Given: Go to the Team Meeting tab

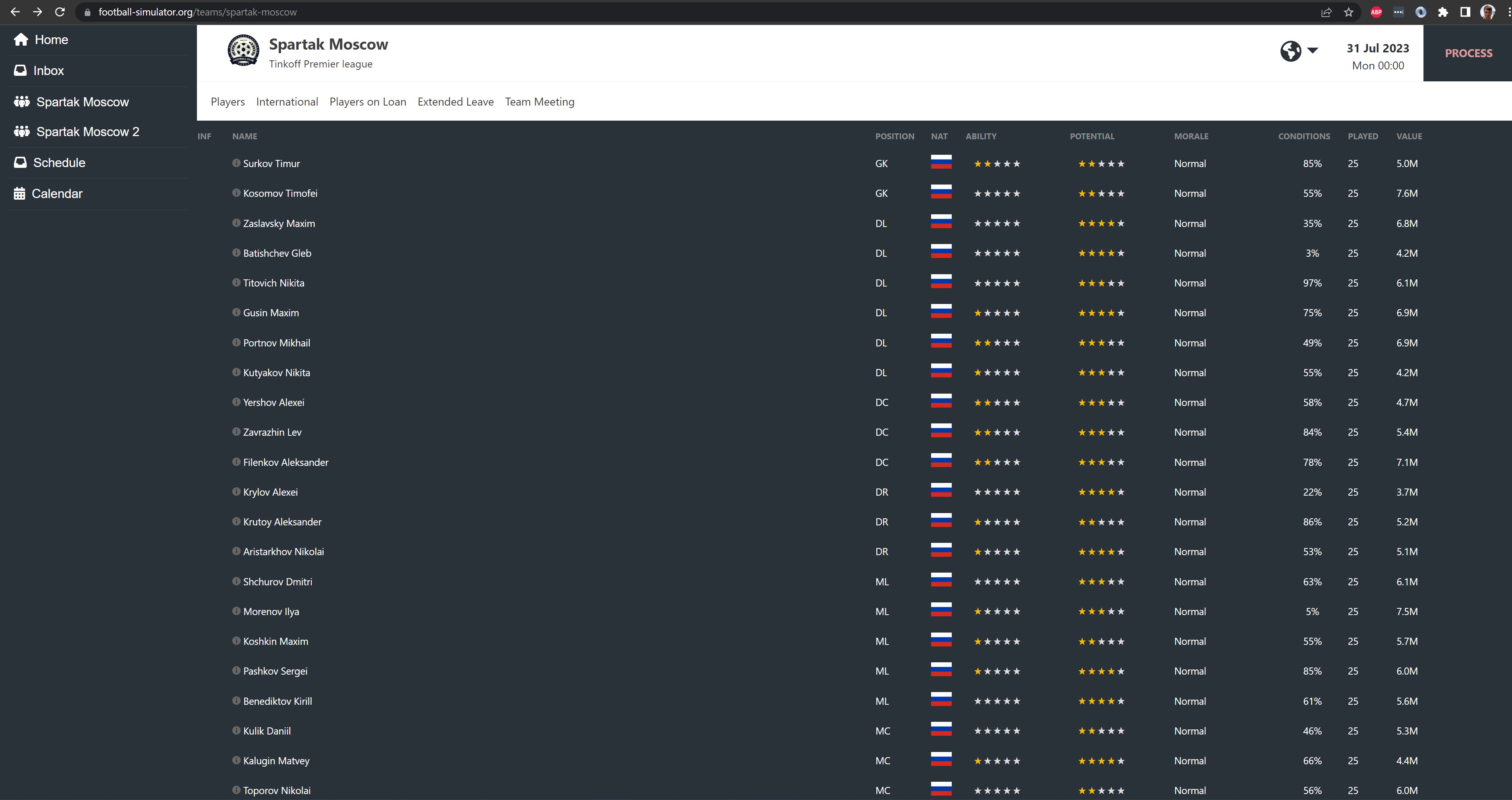Looking at the screenshot, I should [540, 102].
